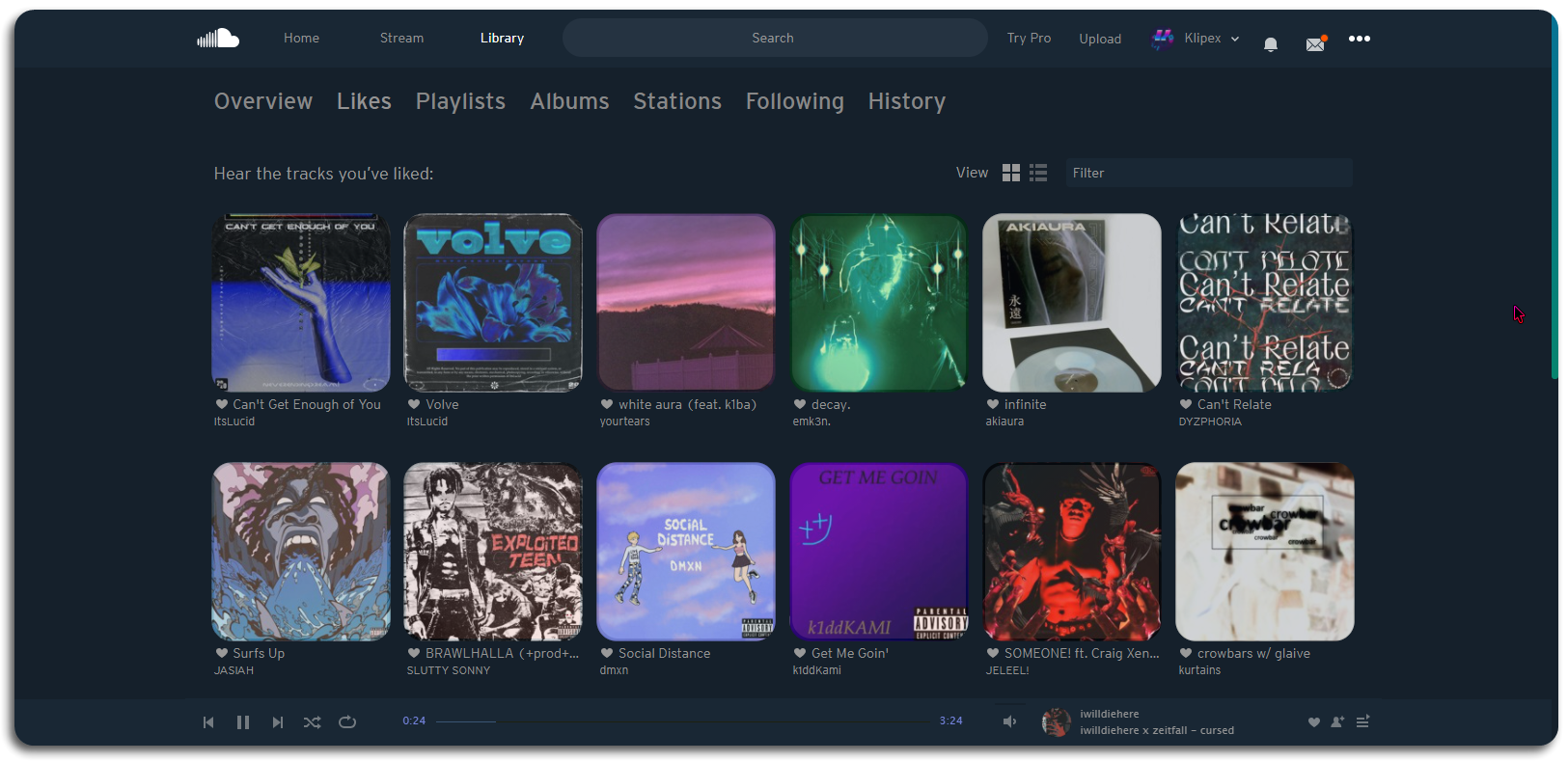The image size is (1568, 761).
Task: Switch to list view
Action: [1038, 173]
